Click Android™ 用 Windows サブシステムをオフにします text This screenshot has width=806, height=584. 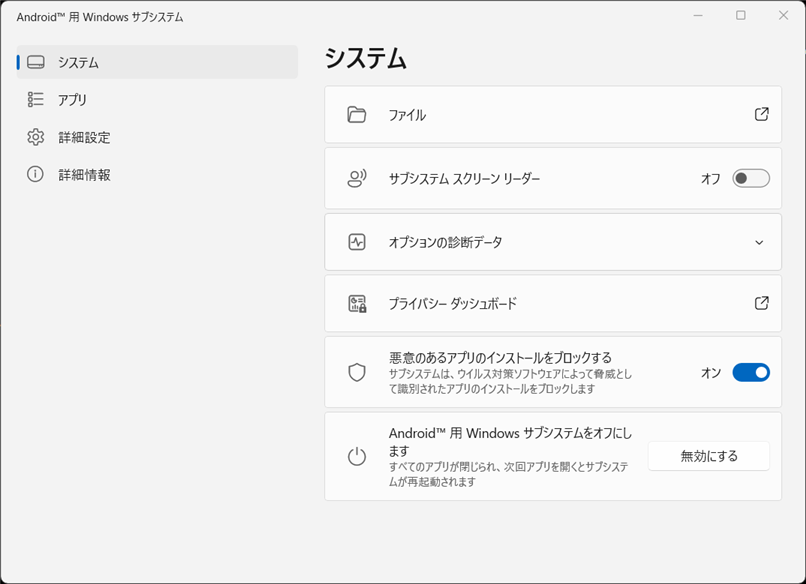tap(510, 442)
